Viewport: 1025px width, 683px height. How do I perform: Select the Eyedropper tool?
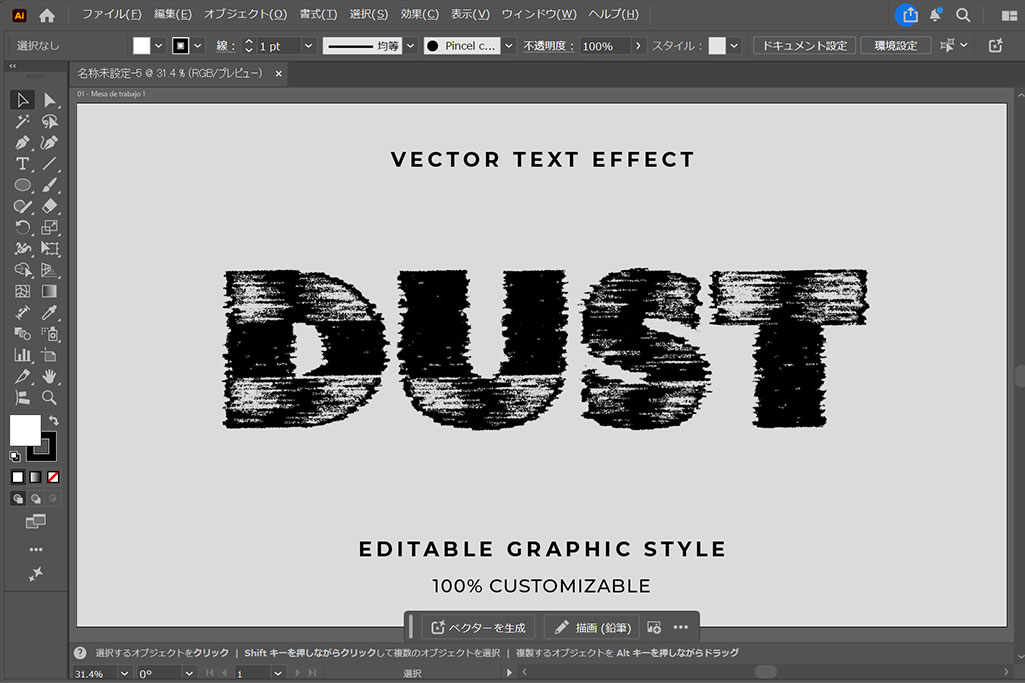[49, 313]
